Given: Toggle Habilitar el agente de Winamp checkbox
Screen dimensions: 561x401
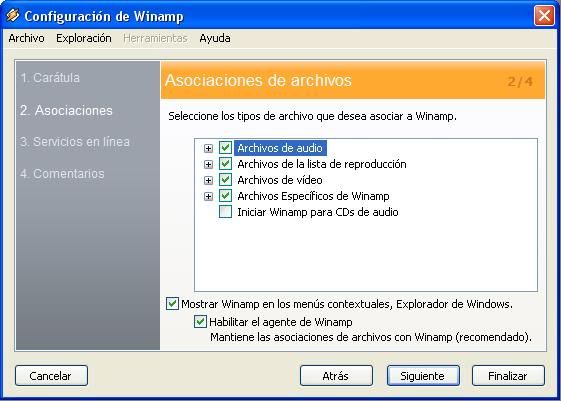Looking at the screenshot, I should tap(200, 322).
